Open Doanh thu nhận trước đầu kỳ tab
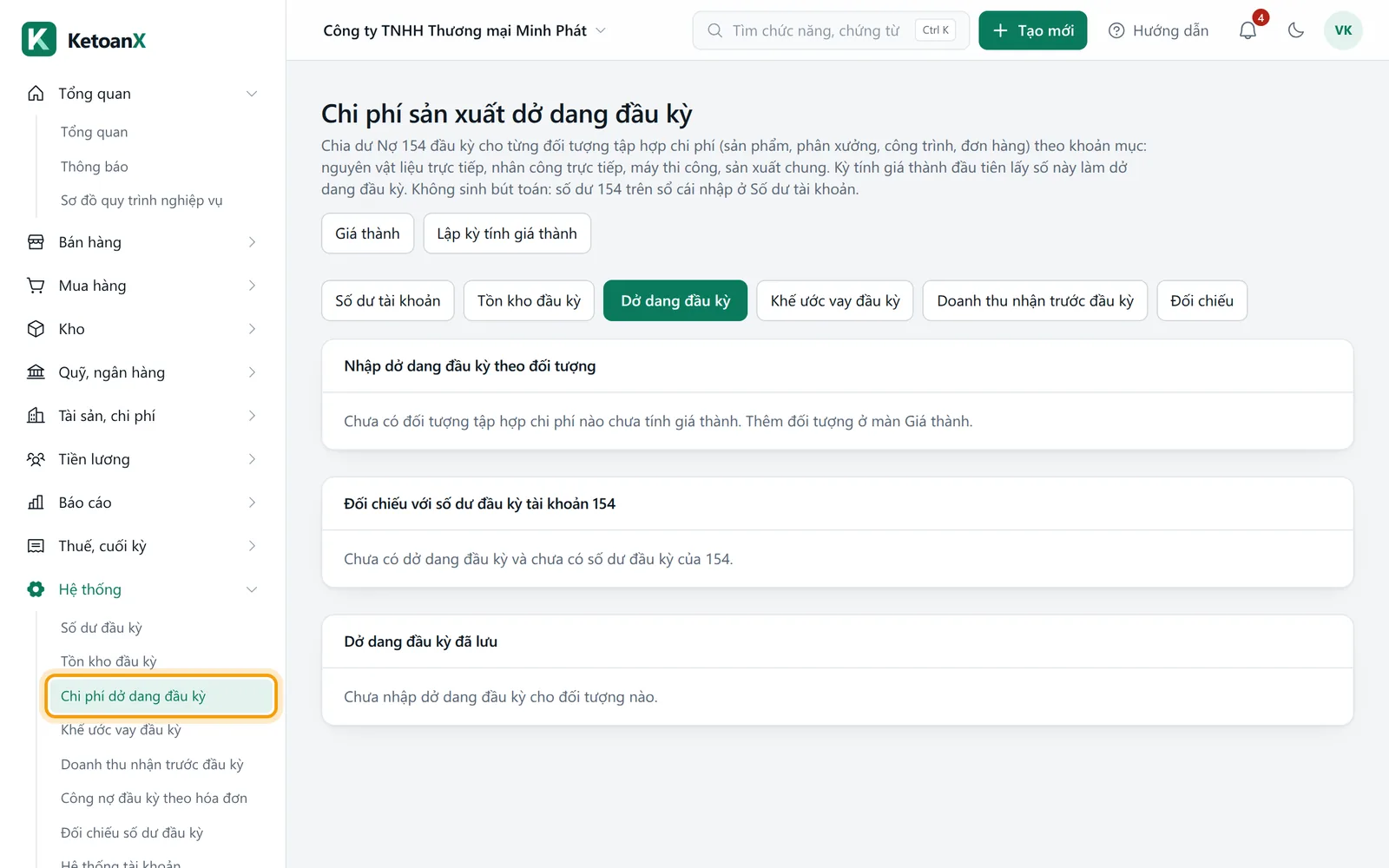The height and width of the screenshot is (868, 1389). point(1035,300)
